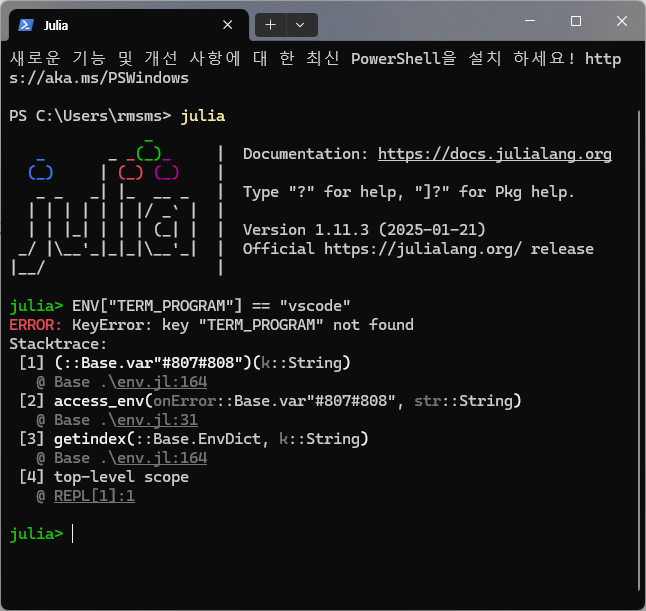The height and width of the screenshot is (611, 646).
Task: Click the '[1] (::Base.var"#807#808")' frame line
Action: [x=185, y=363]
